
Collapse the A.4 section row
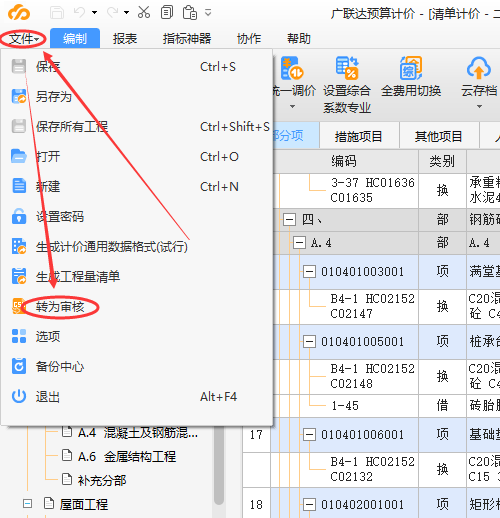(x=299, y=243)
